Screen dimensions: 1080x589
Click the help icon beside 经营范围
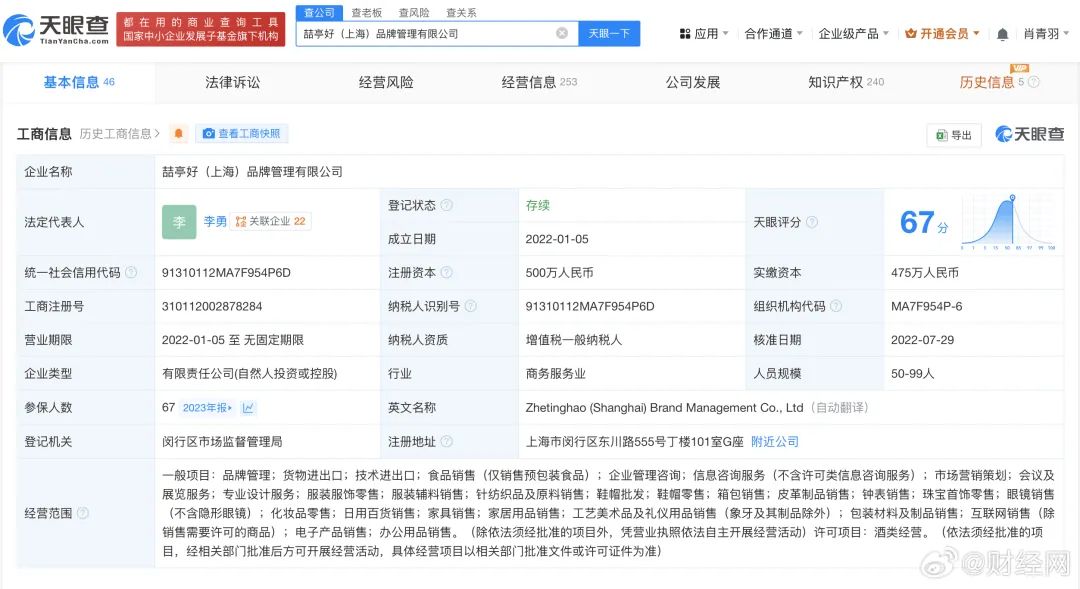tap(83, 513)
